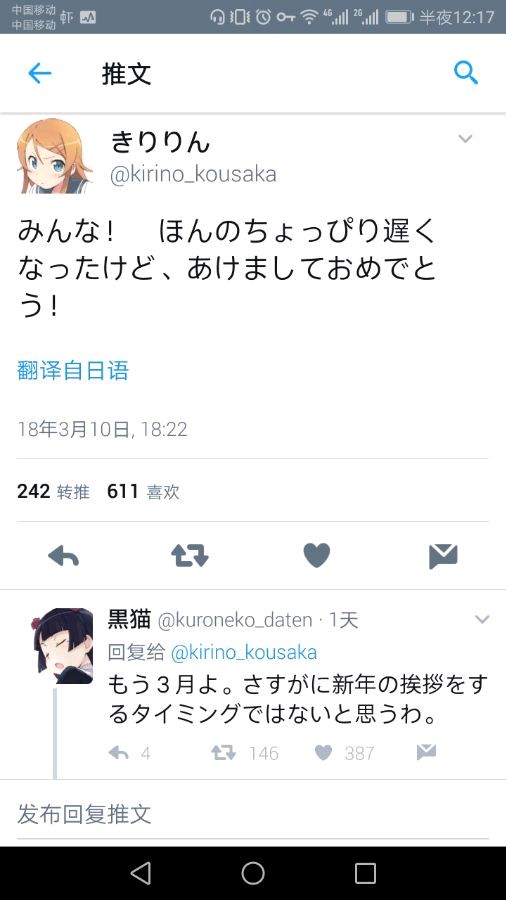This screenshot has width=506, height=900.
Task: Open きりりん's profile avatar
Action: point(55,156)
